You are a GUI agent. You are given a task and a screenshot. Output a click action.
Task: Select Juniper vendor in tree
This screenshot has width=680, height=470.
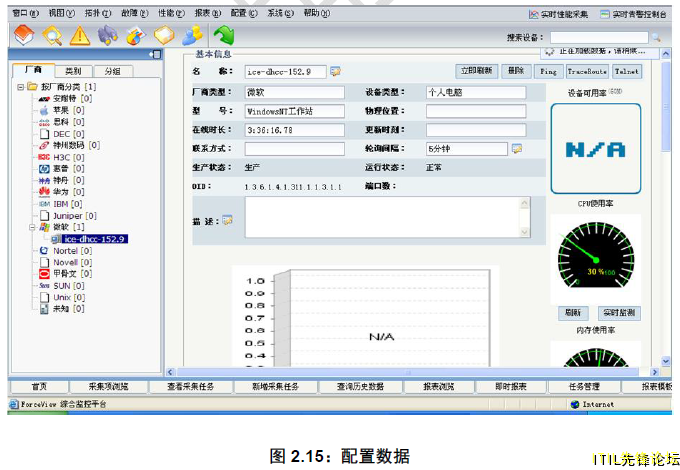[68, 215]
